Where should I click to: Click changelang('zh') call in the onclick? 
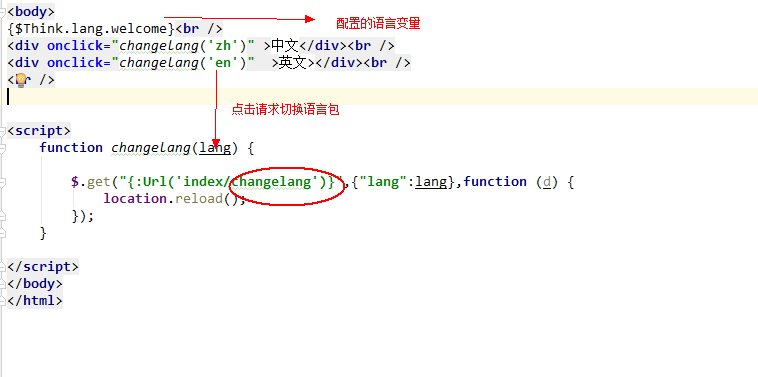click(x=183, y=46)
